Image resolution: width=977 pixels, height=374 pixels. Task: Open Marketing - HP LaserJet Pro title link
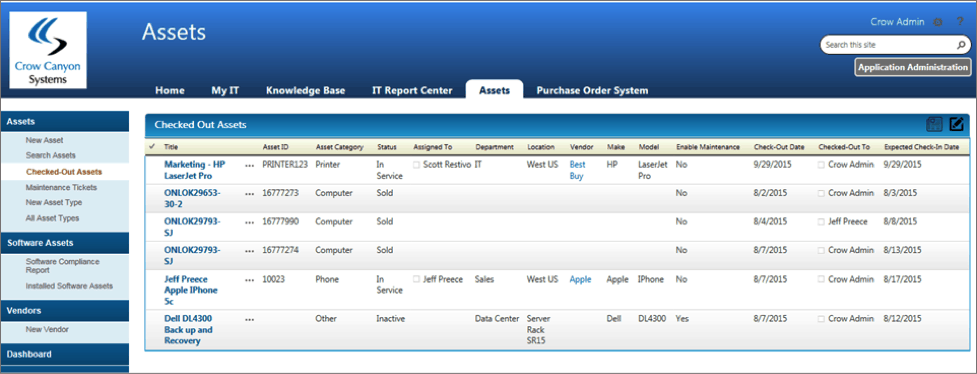(194, 170)
